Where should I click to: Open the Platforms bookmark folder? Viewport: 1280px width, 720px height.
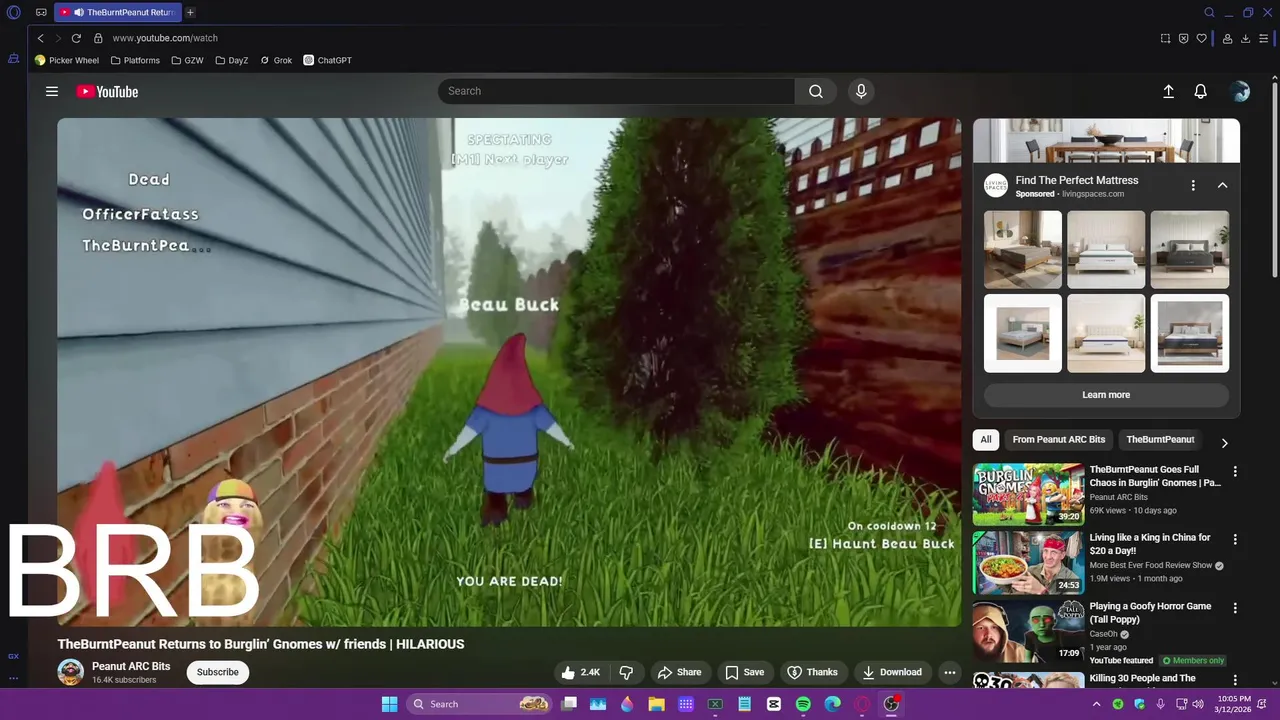click(135, 60)
